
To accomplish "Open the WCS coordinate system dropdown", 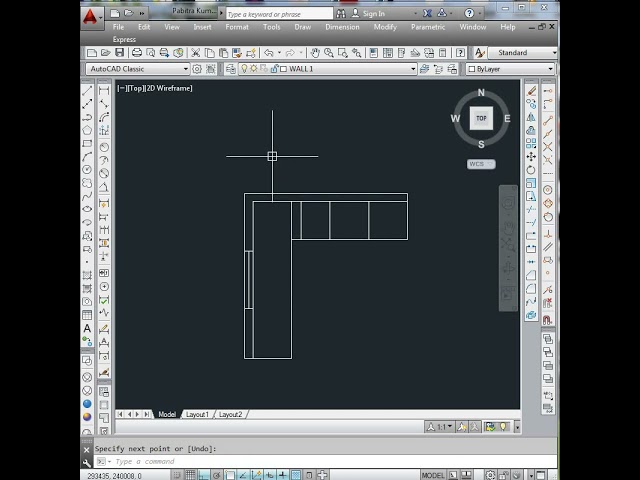I will (x=481, y=164).
